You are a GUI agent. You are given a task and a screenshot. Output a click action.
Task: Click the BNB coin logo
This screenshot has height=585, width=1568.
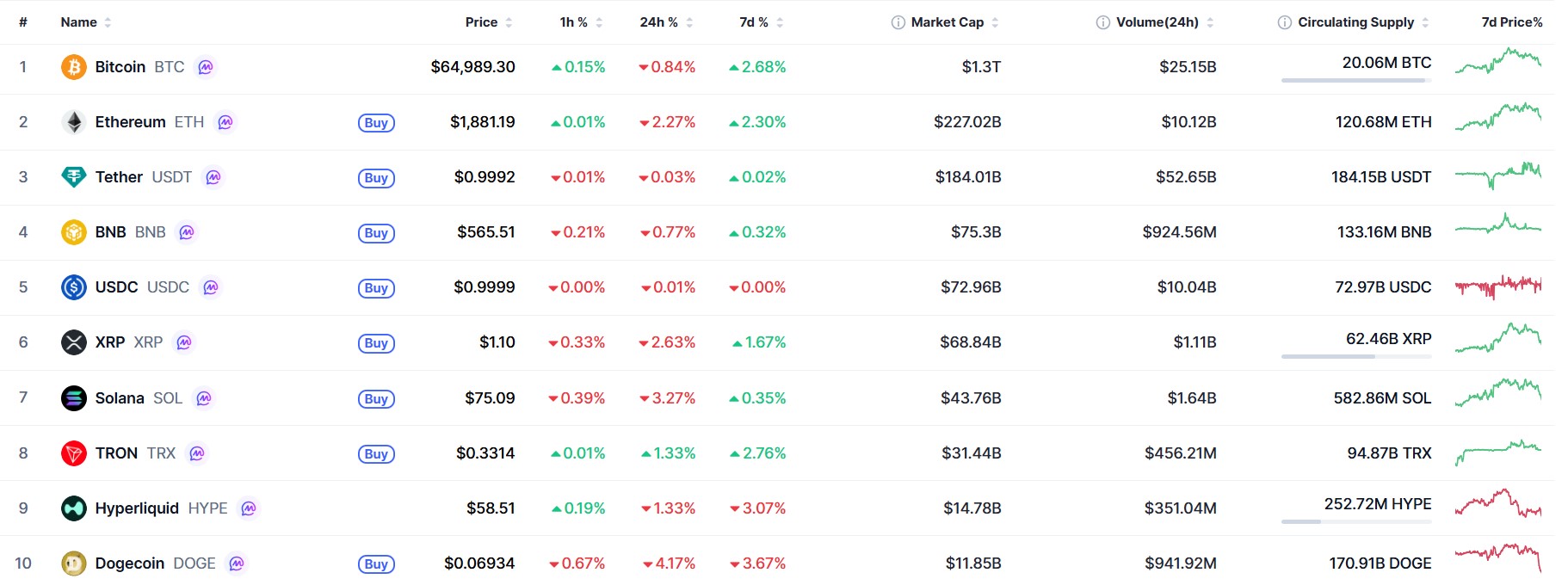[x=74, y=232]
